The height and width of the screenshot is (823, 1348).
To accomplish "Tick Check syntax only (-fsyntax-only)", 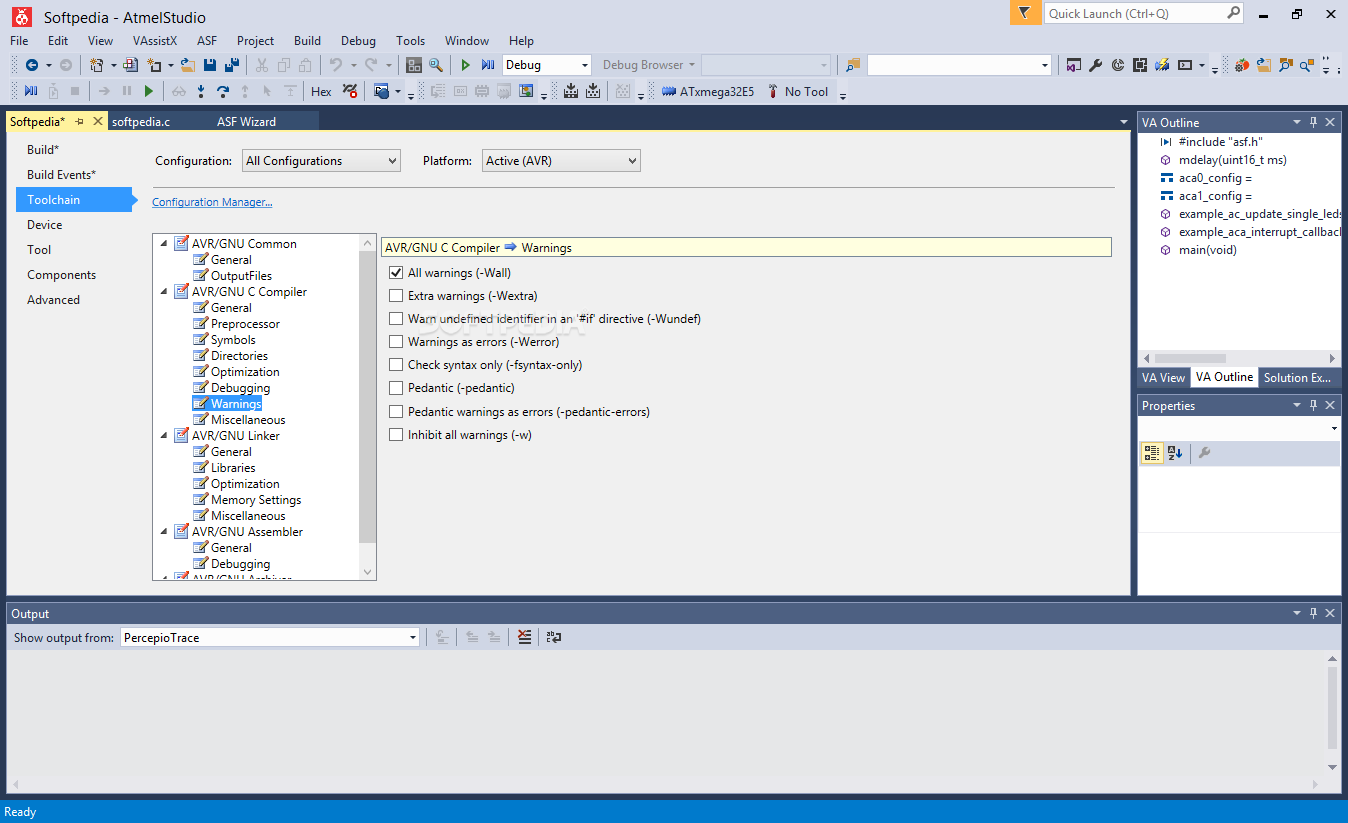I will point(396,365).
